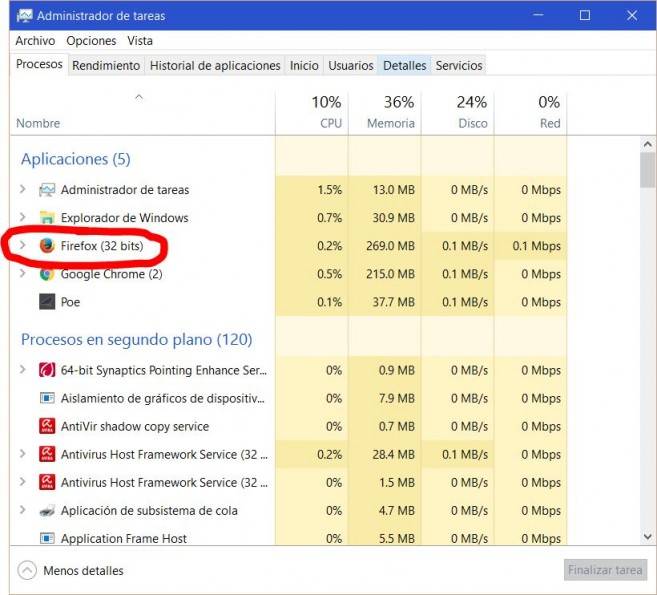This screenshot has width=657, height=595.
Task: Select the Application Frame Host name
Action: point(124,538)
